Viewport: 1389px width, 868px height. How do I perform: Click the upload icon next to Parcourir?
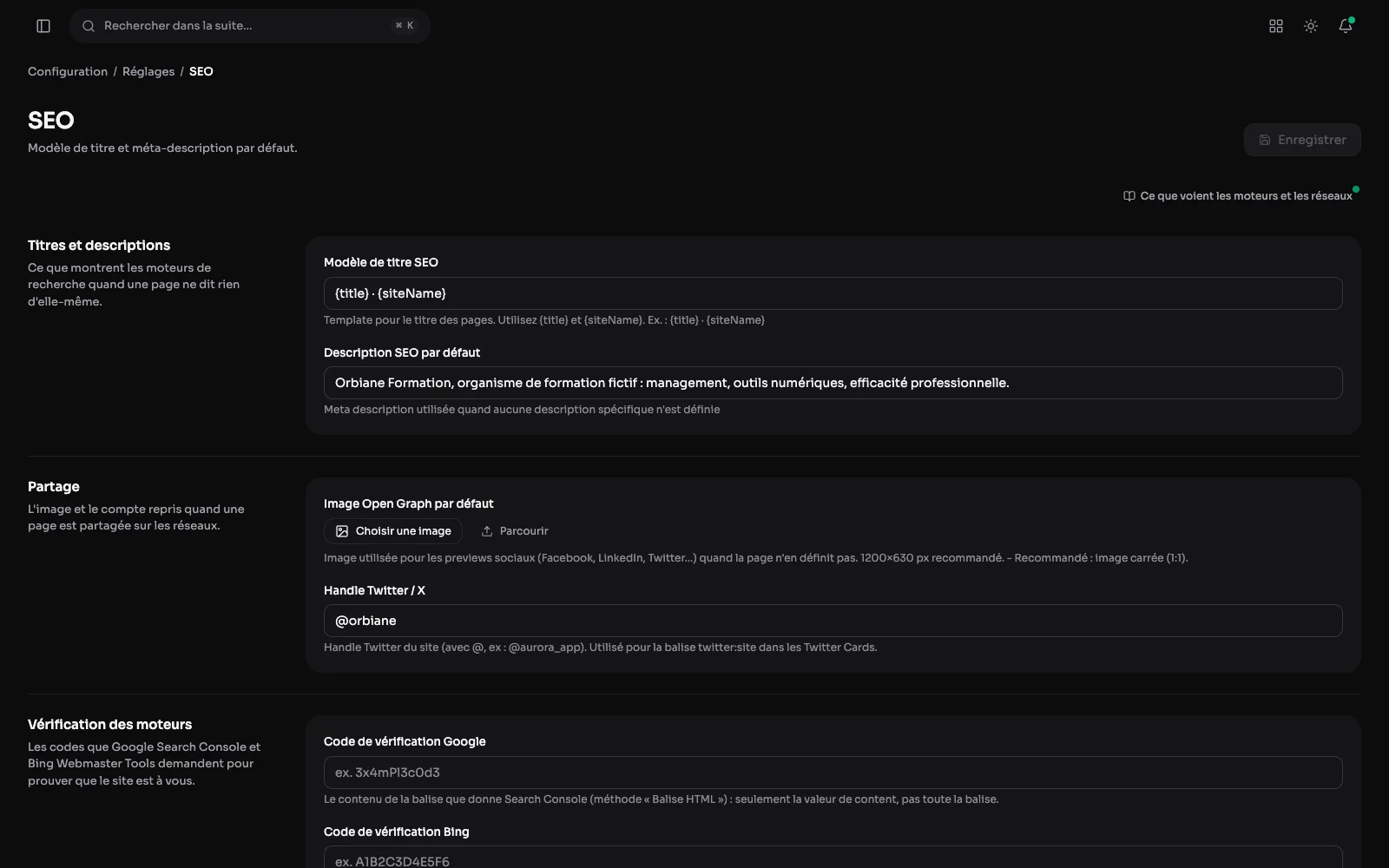tap(487, 531)
